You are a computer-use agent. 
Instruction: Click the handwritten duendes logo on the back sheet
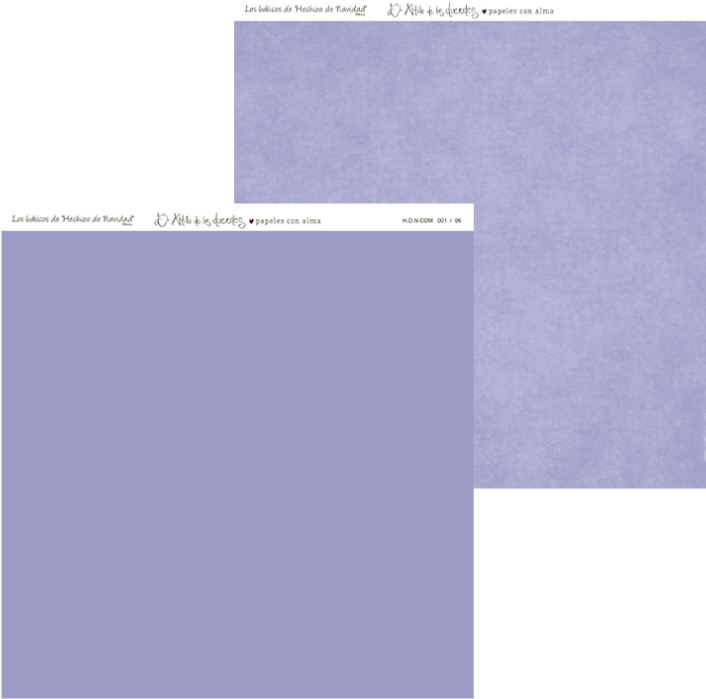coord(432,11)
